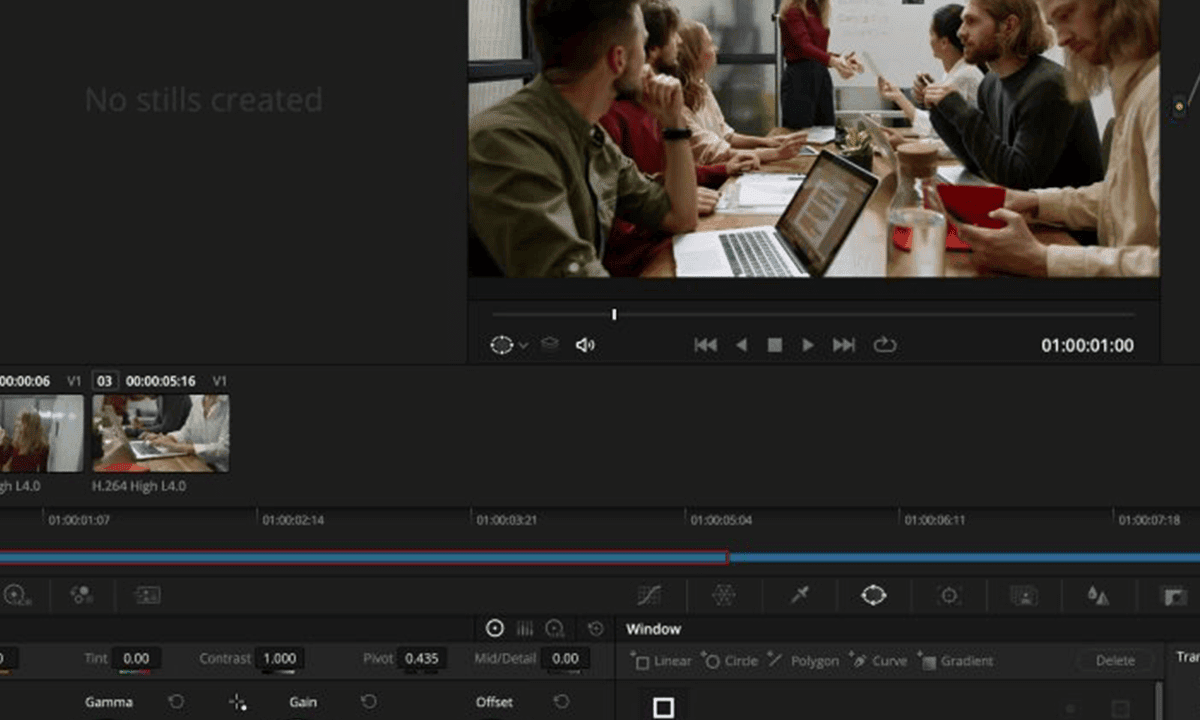Open the Tracker palette
This screenshot has height=720, width=1200.
(948, 595)
